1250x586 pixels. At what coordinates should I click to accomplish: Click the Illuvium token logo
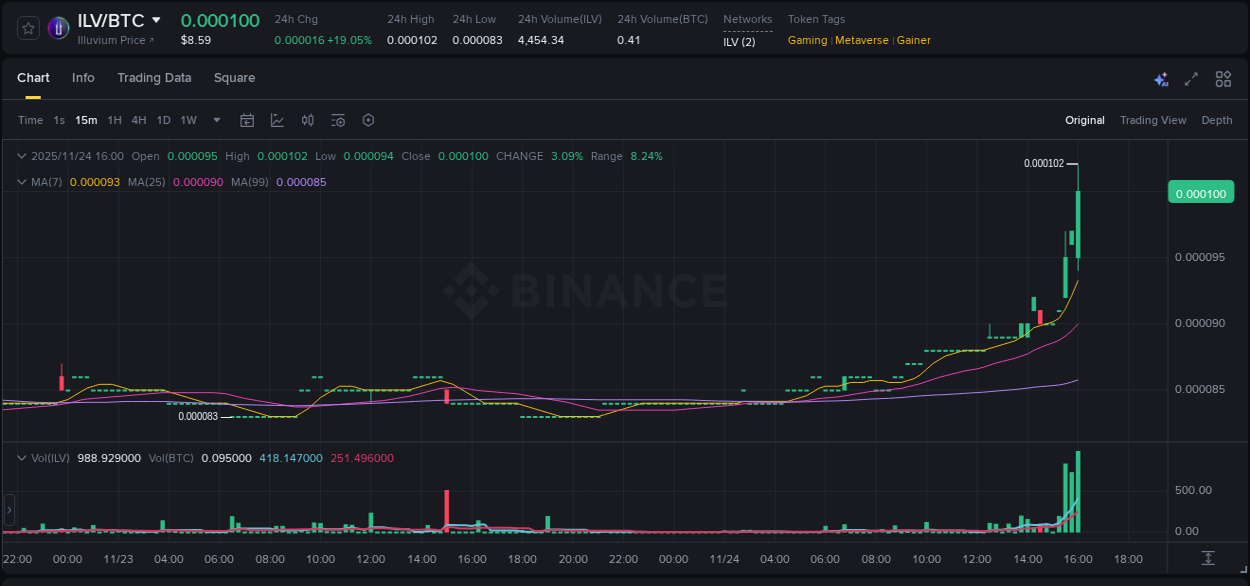[58, 27]
